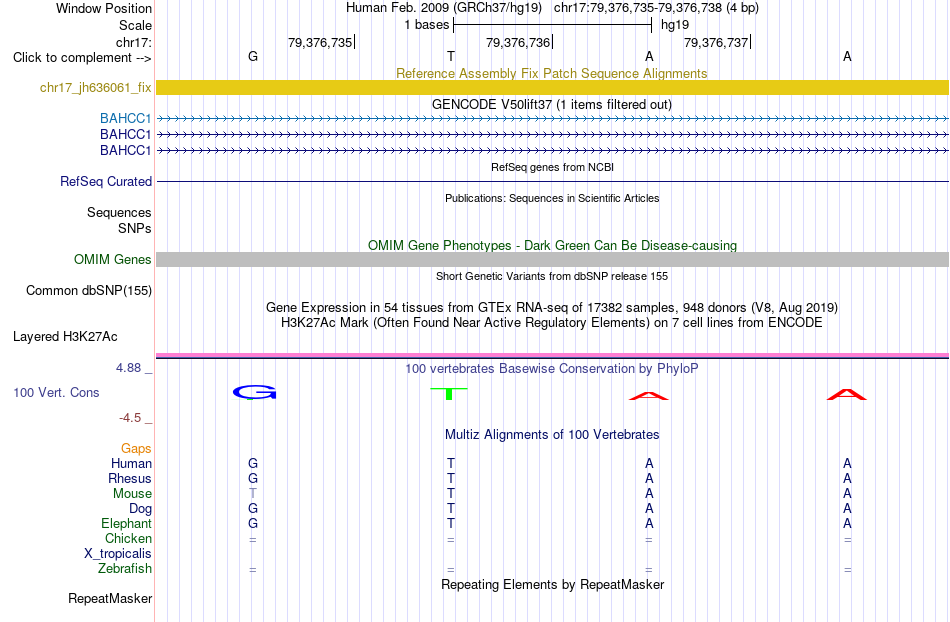Click the chr17_jh636061_fix track label

click(95, 87)
